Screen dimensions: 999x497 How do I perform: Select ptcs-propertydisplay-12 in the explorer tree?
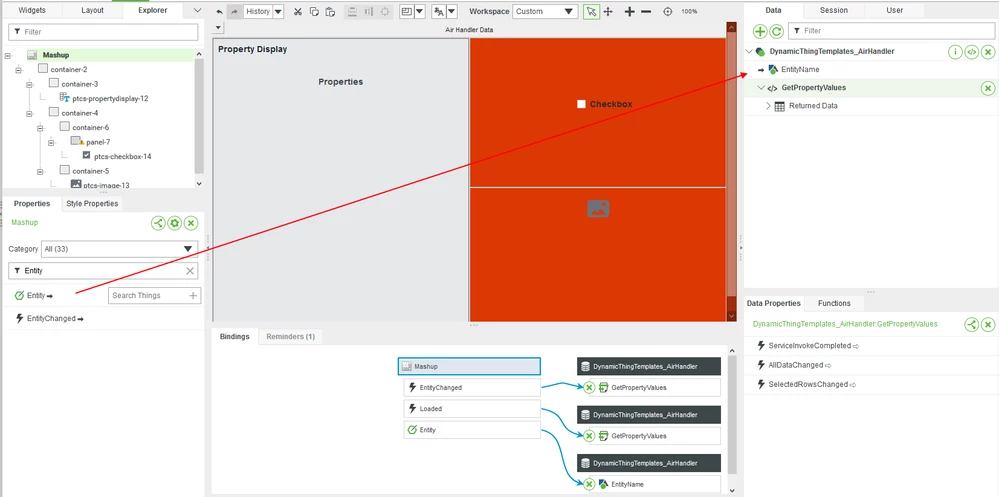click(x=110, y=99)
